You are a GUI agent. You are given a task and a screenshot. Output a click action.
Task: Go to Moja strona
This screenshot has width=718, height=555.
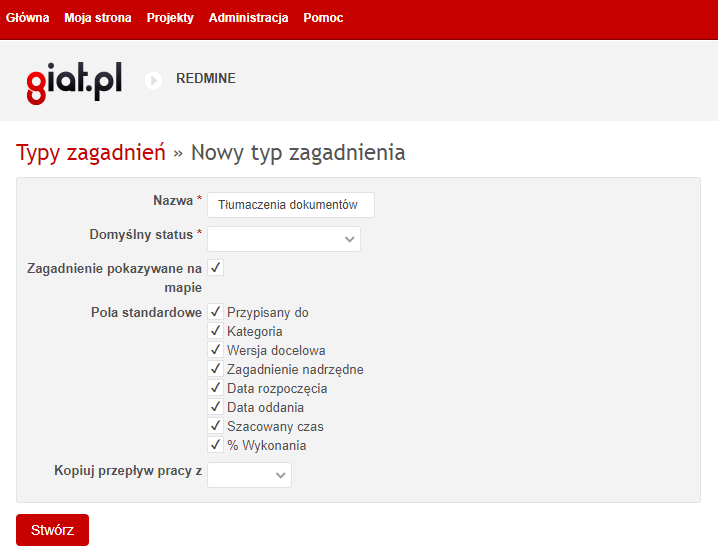98,18
